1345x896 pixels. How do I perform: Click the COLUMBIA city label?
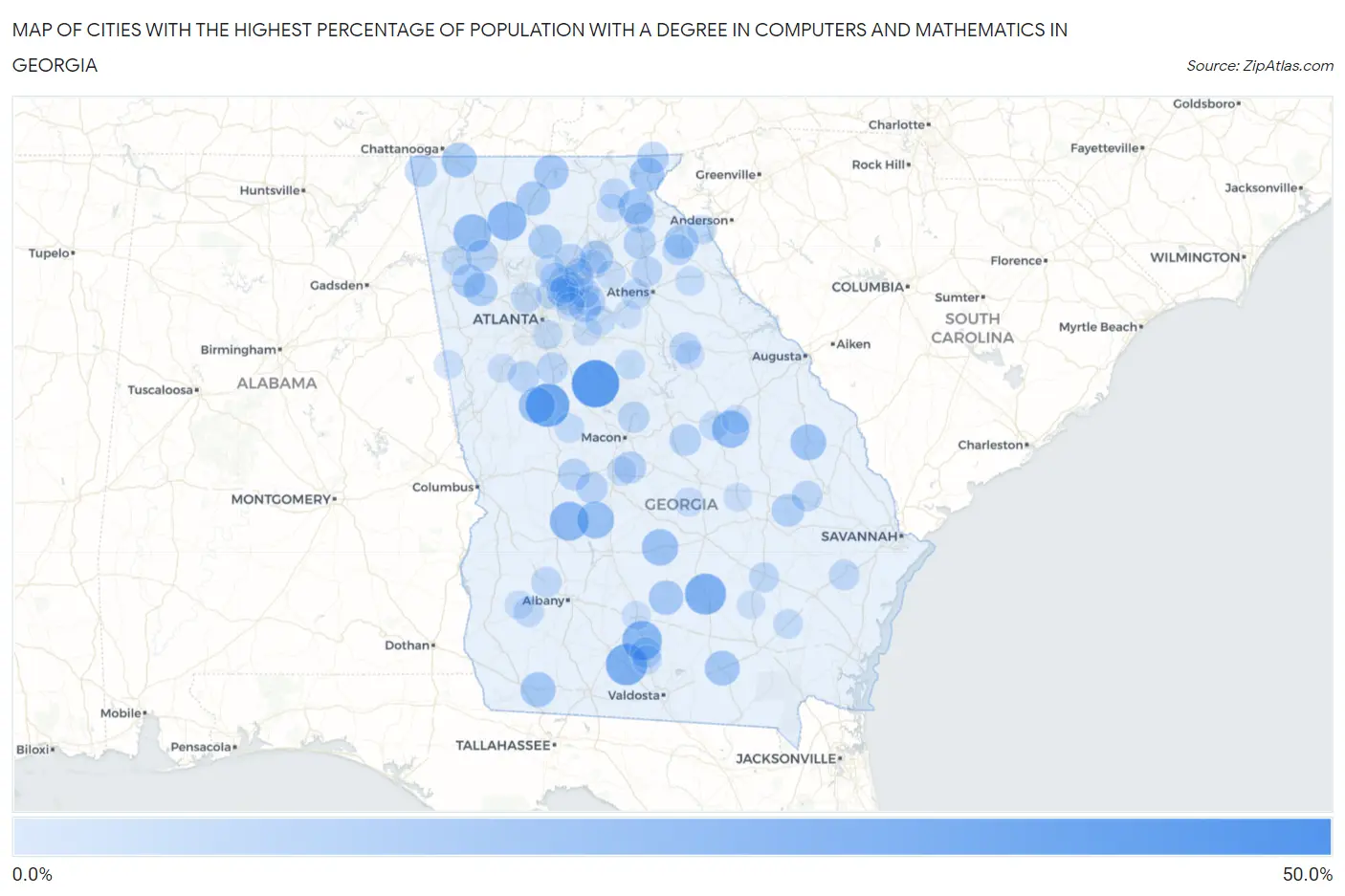pos(868,288)
